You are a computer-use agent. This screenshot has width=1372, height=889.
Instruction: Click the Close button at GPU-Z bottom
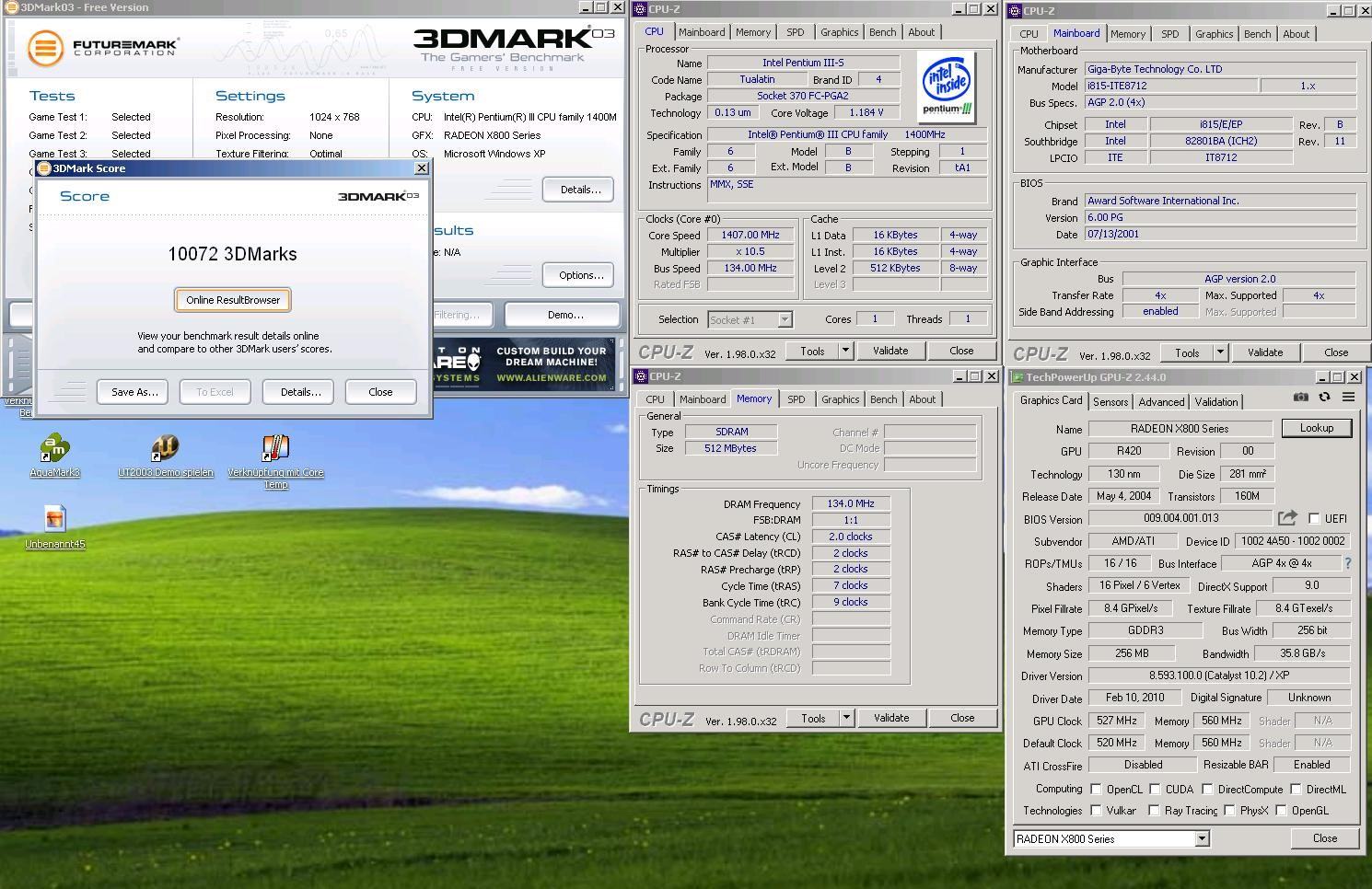(x=1324, y=838)
